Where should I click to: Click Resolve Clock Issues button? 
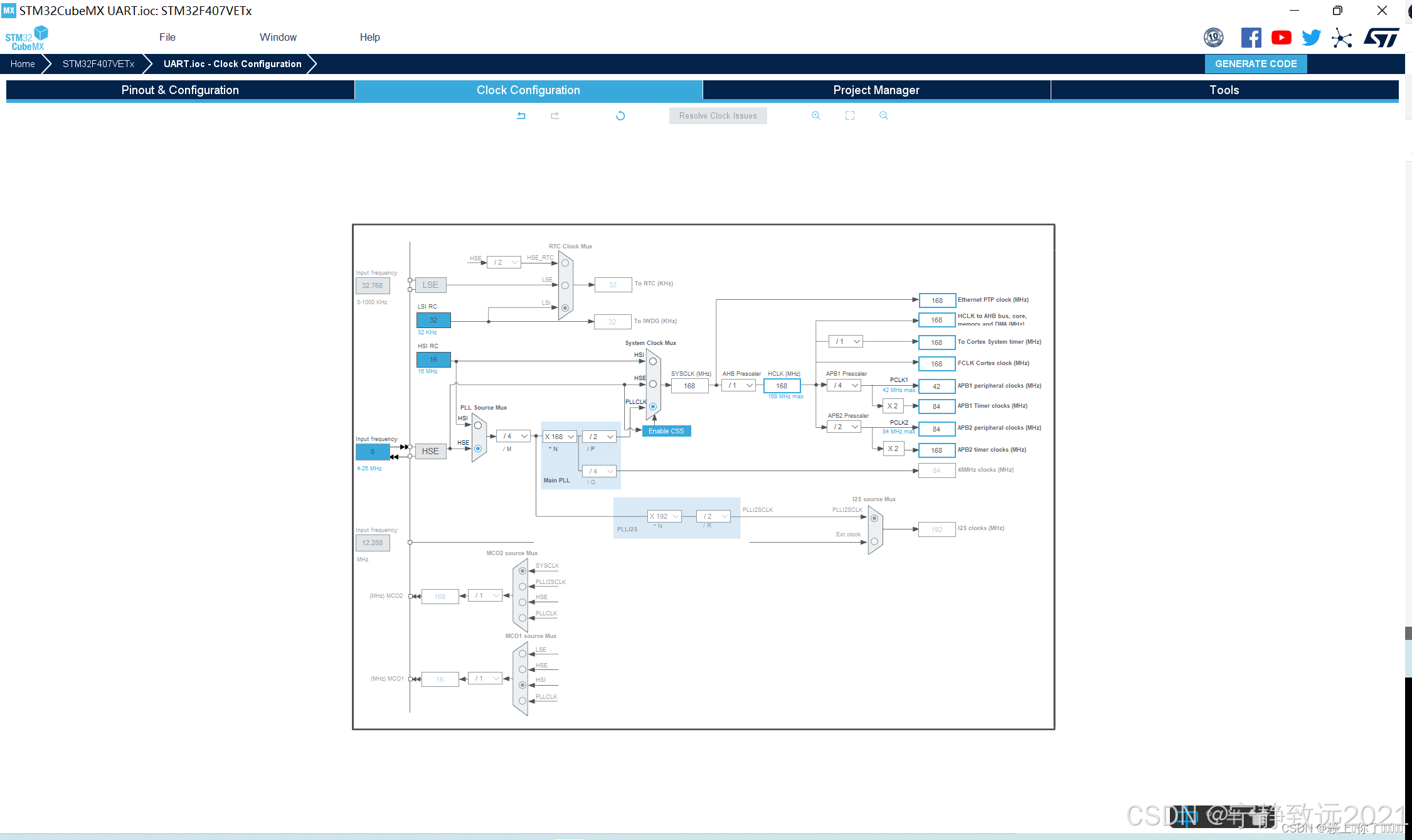point(718,115)
